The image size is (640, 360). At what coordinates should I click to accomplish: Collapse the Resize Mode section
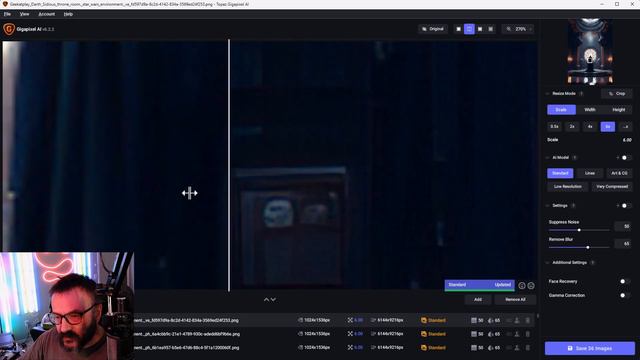(x=548, y=93)
